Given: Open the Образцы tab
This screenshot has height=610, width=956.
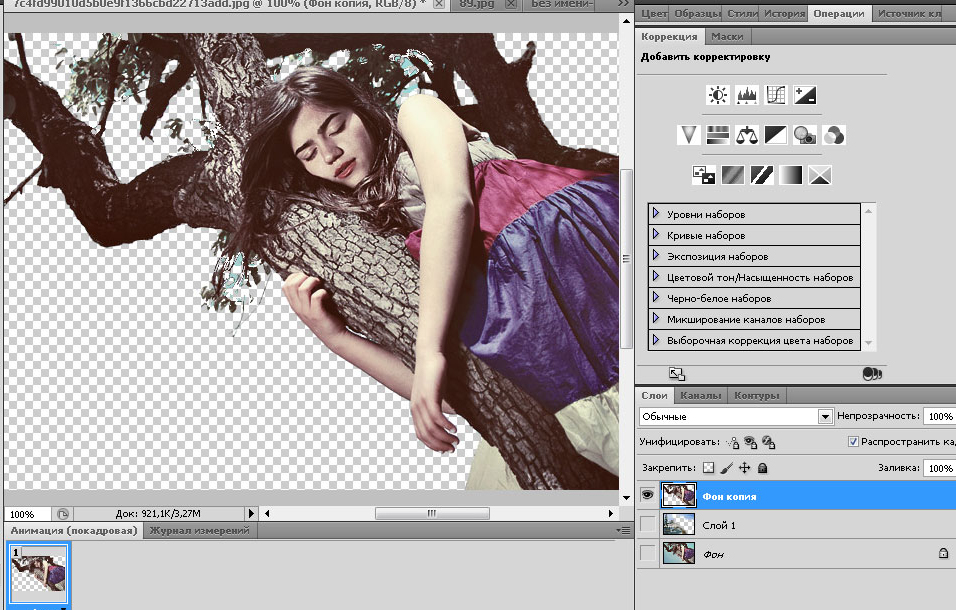Looking at the screenshot, I should click(697, 13).
